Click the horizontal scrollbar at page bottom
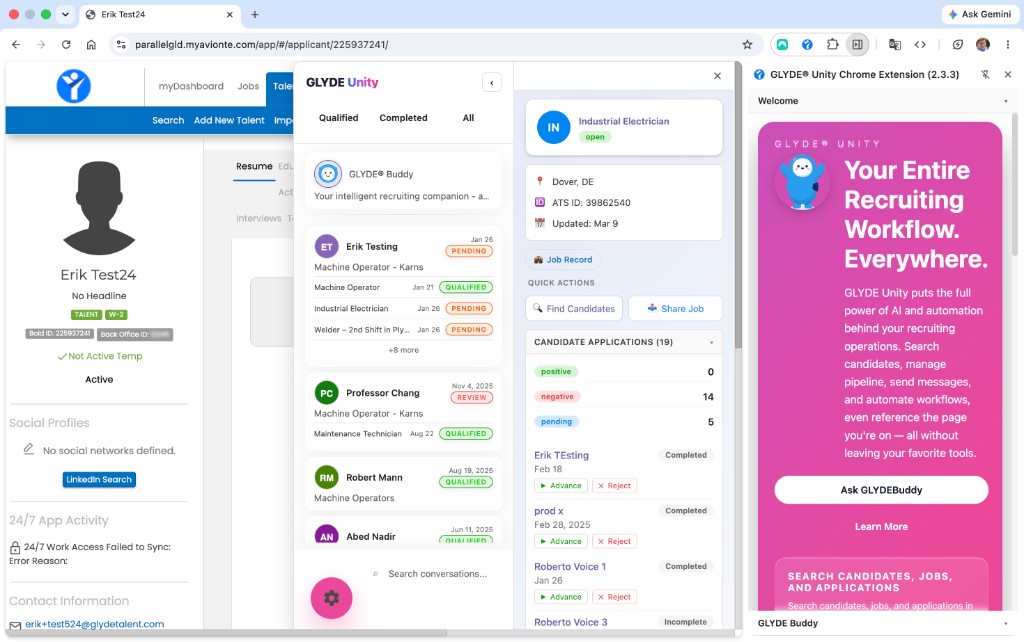The width and height of the screenshot is (1024, 642). point(226,633)
